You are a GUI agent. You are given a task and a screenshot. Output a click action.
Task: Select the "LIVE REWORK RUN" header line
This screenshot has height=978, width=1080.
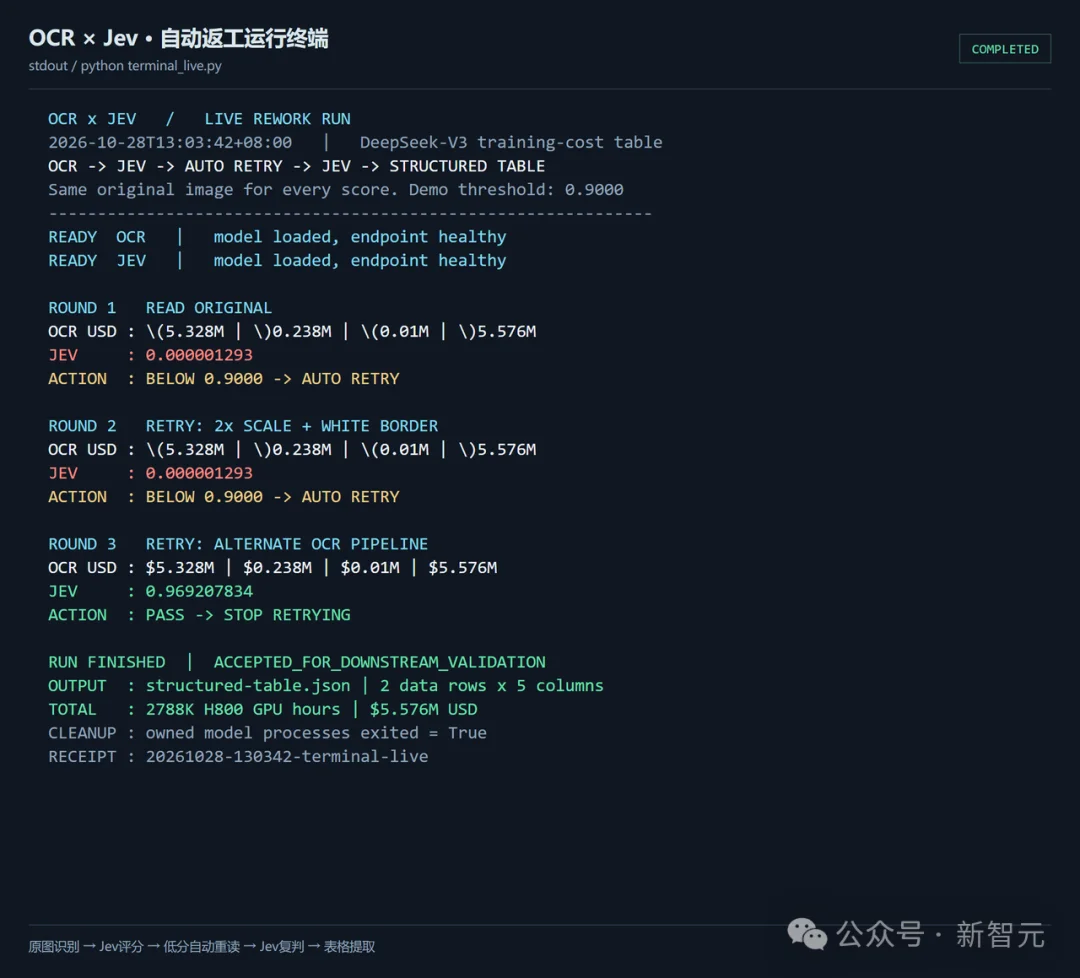coord(199,119)
